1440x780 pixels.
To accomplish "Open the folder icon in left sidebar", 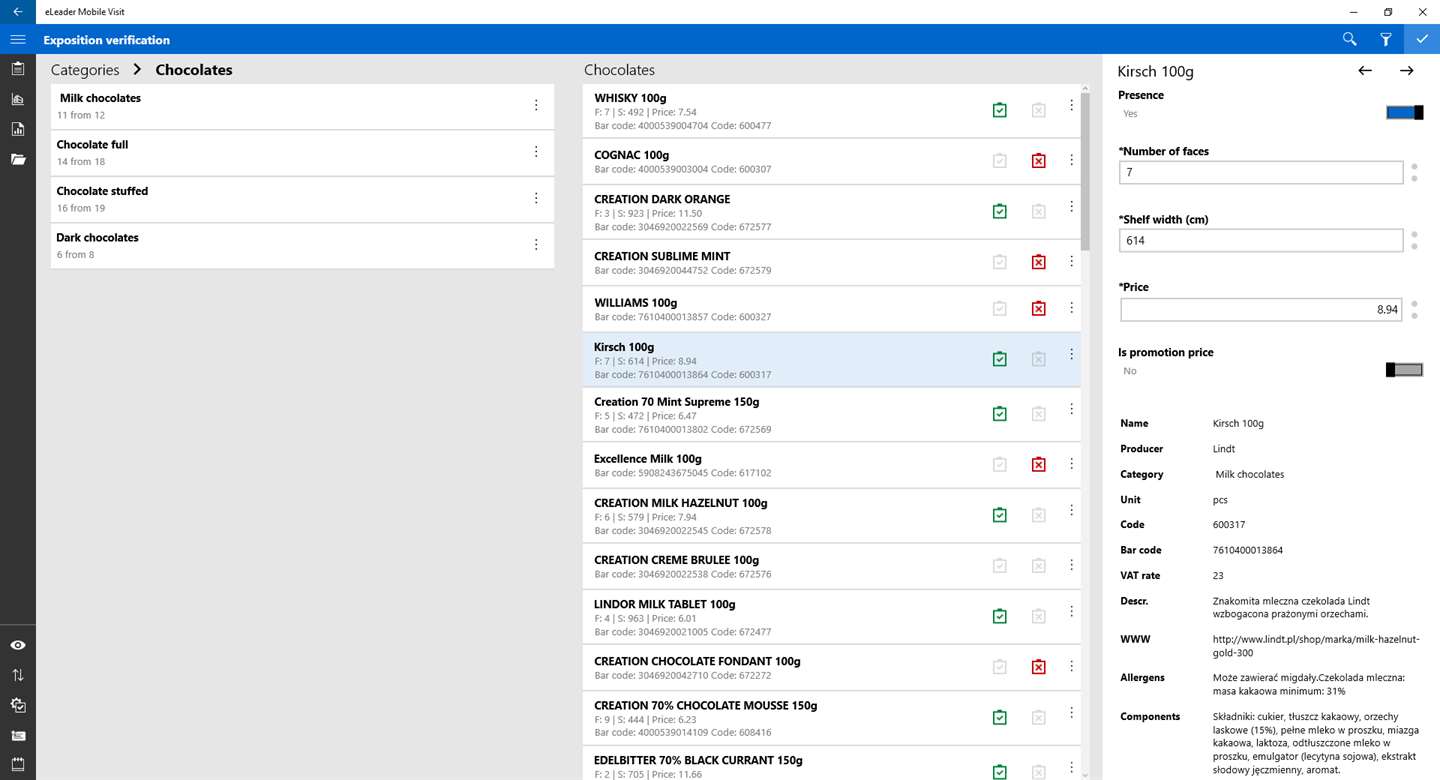I will click(17, 159).
